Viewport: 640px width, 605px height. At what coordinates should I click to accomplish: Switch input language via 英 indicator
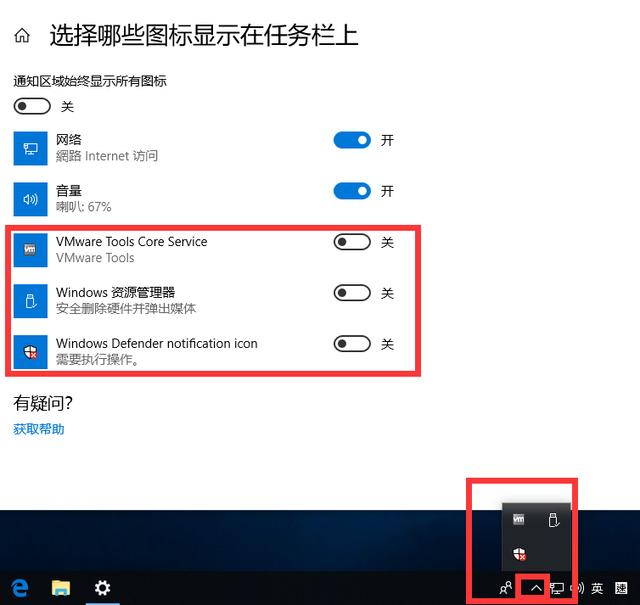[x=597, y=588]
